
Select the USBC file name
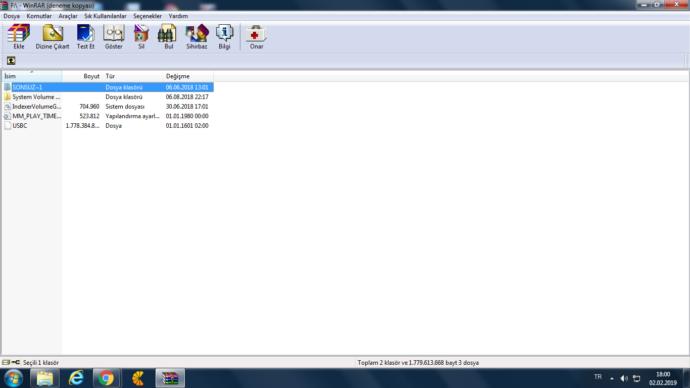click(20, 126)
